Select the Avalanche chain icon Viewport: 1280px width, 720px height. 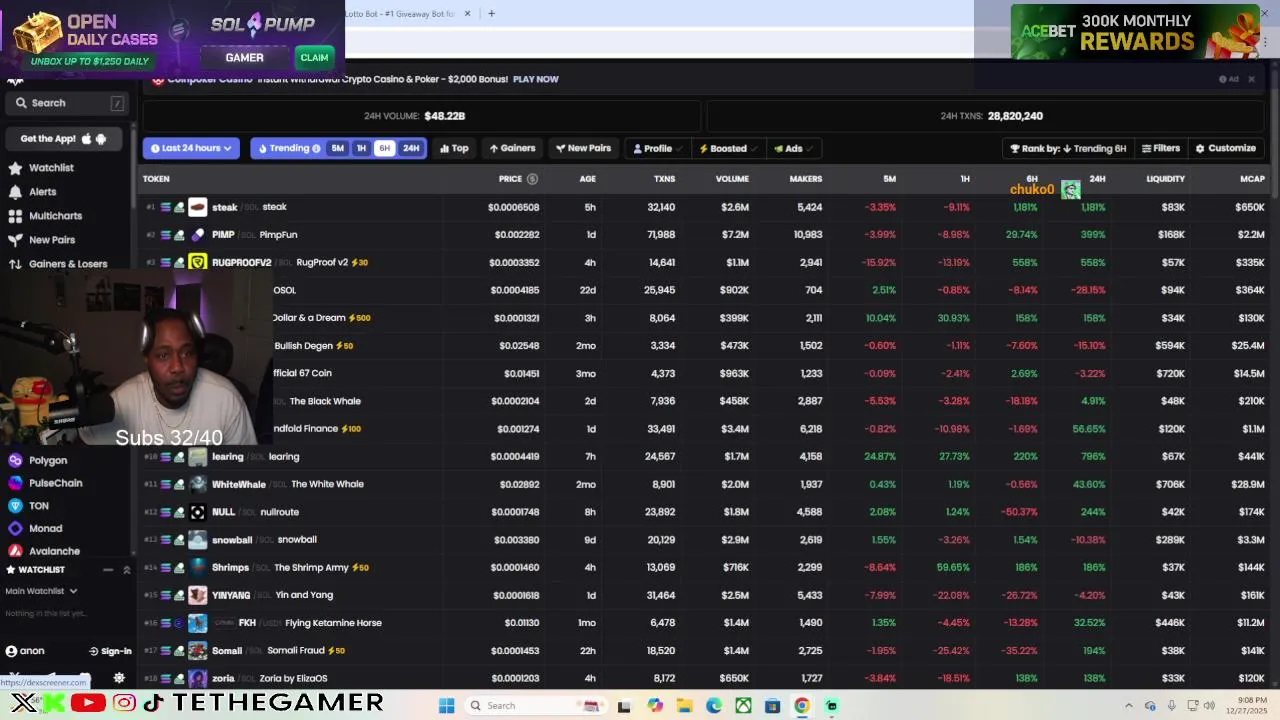(x=15, y=551)
